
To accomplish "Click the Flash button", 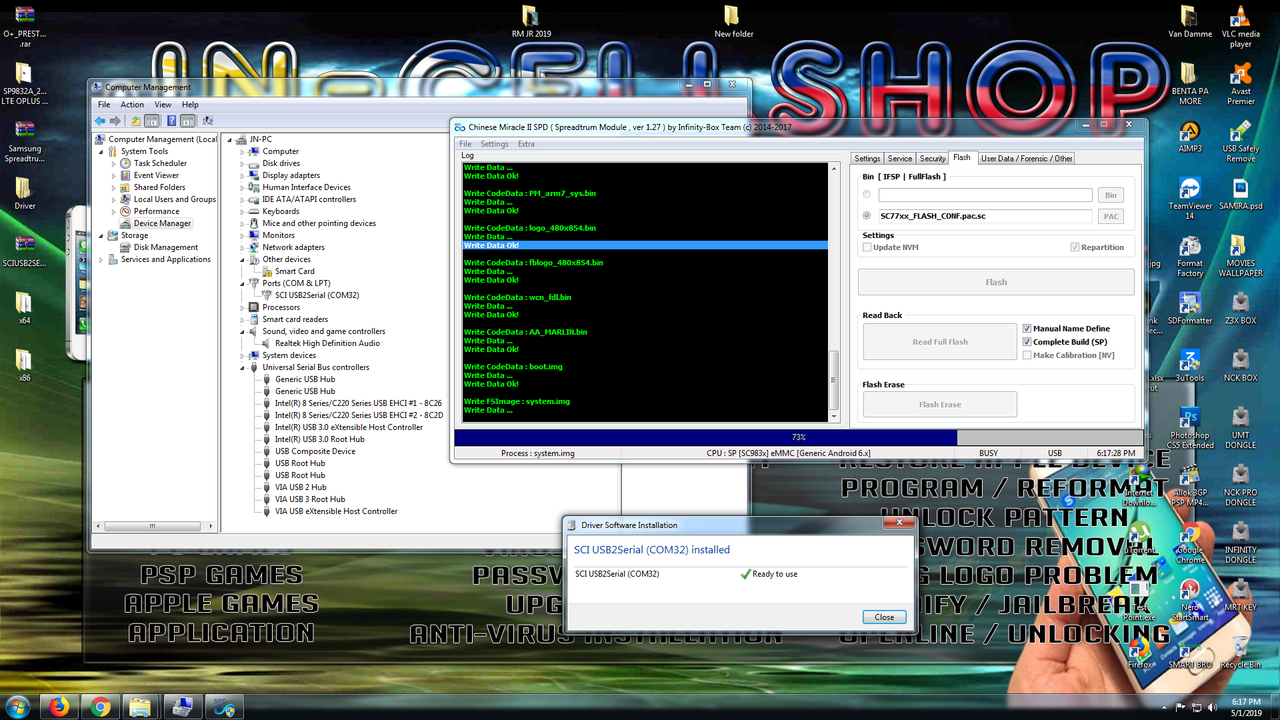I will (x=996, y=282).
